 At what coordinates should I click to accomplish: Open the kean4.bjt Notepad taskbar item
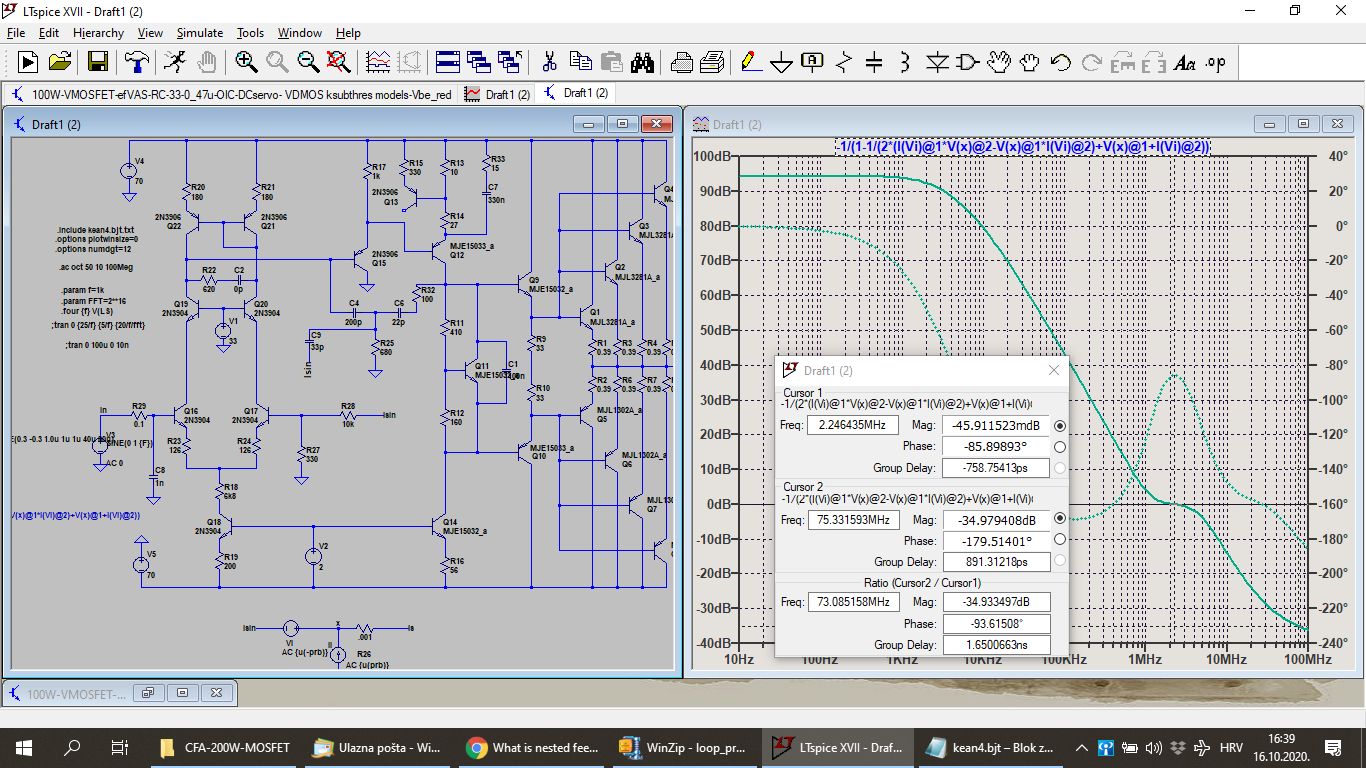990,748
